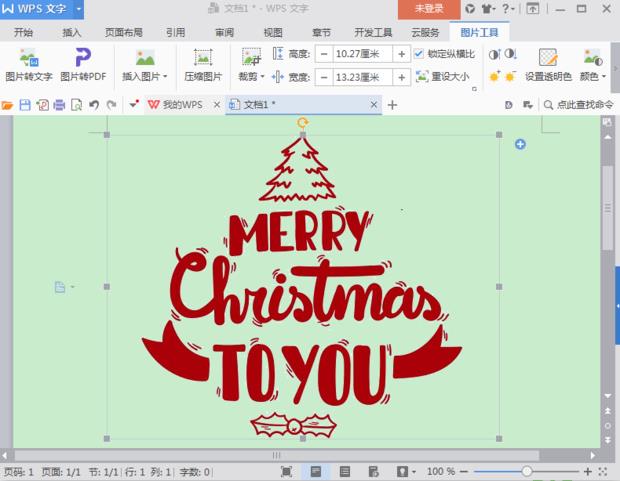The width and height of the screenshot is (620, 481).
Task: Switch to the 开始 tab
Action: [23, 32]
